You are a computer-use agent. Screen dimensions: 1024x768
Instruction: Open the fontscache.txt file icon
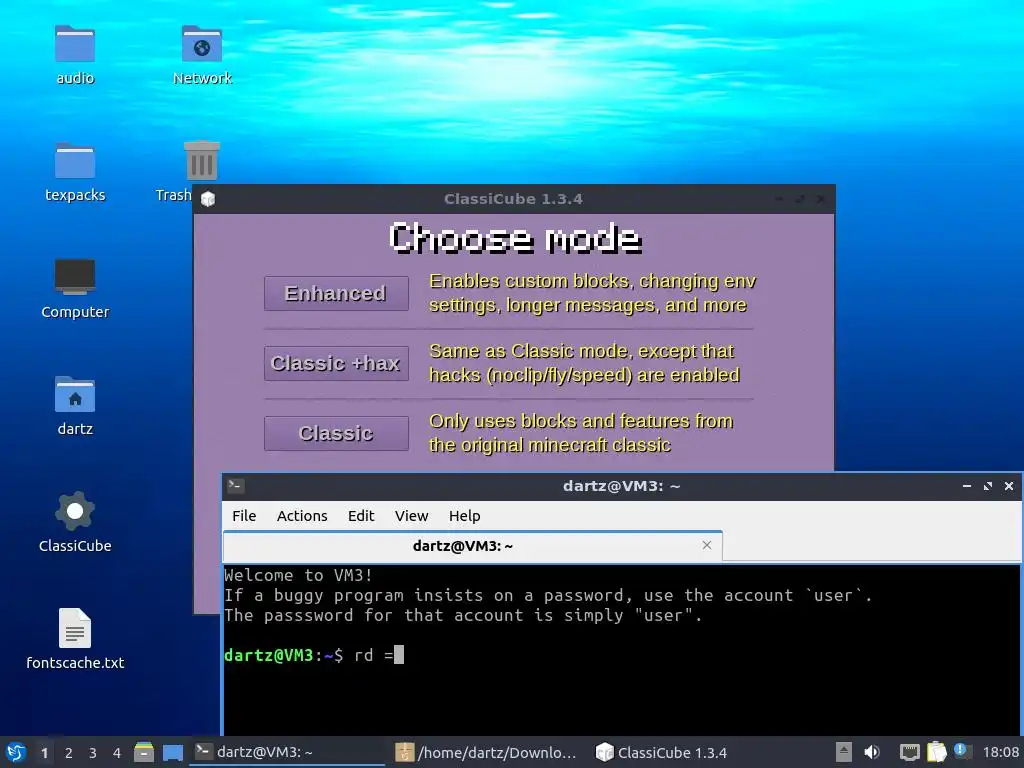[x=74, y=628]
